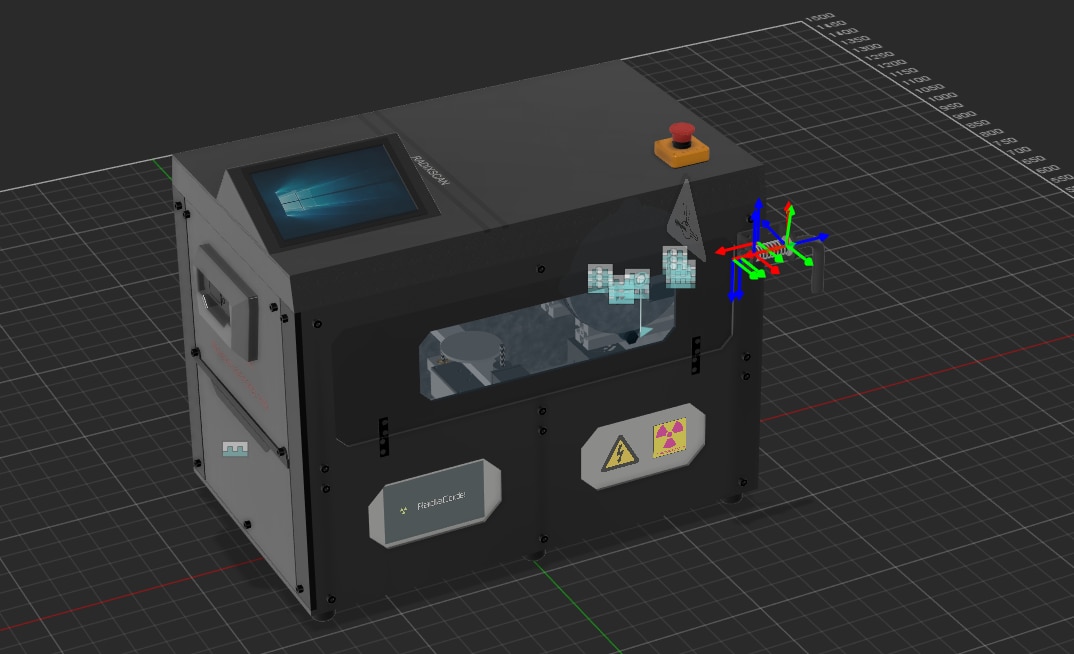Image resolution: width=1074 pixels, height=654 pixels.
Task: Select the spring joint inside the gizmo
Action: coord(774,249)
